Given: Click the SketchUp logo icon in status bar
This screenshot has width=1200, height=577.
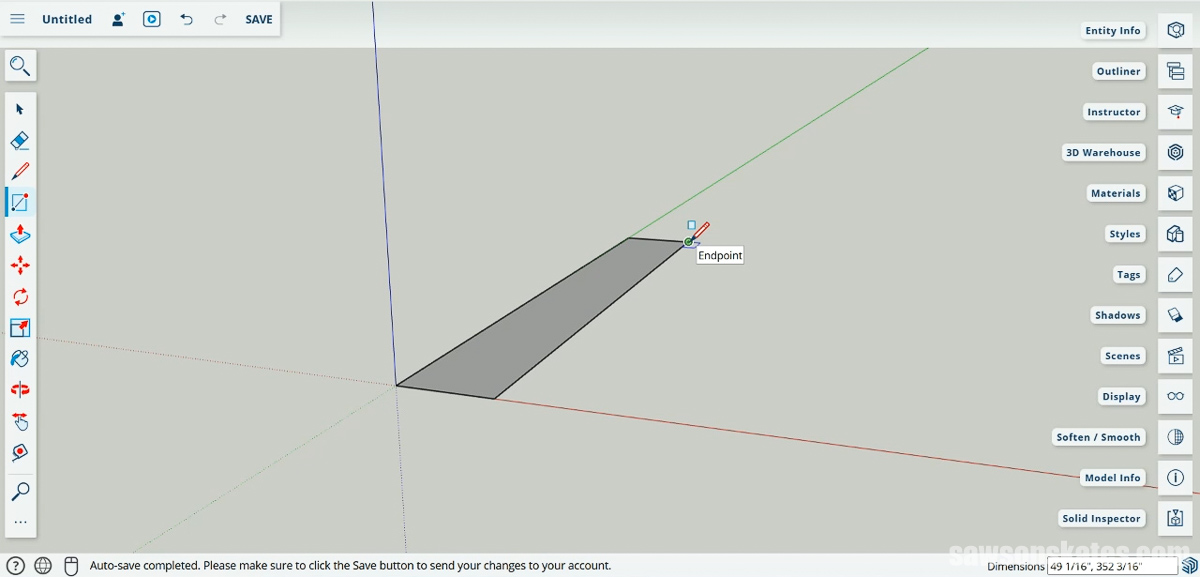Looking at the screenshot, I should pos(1189,566).
